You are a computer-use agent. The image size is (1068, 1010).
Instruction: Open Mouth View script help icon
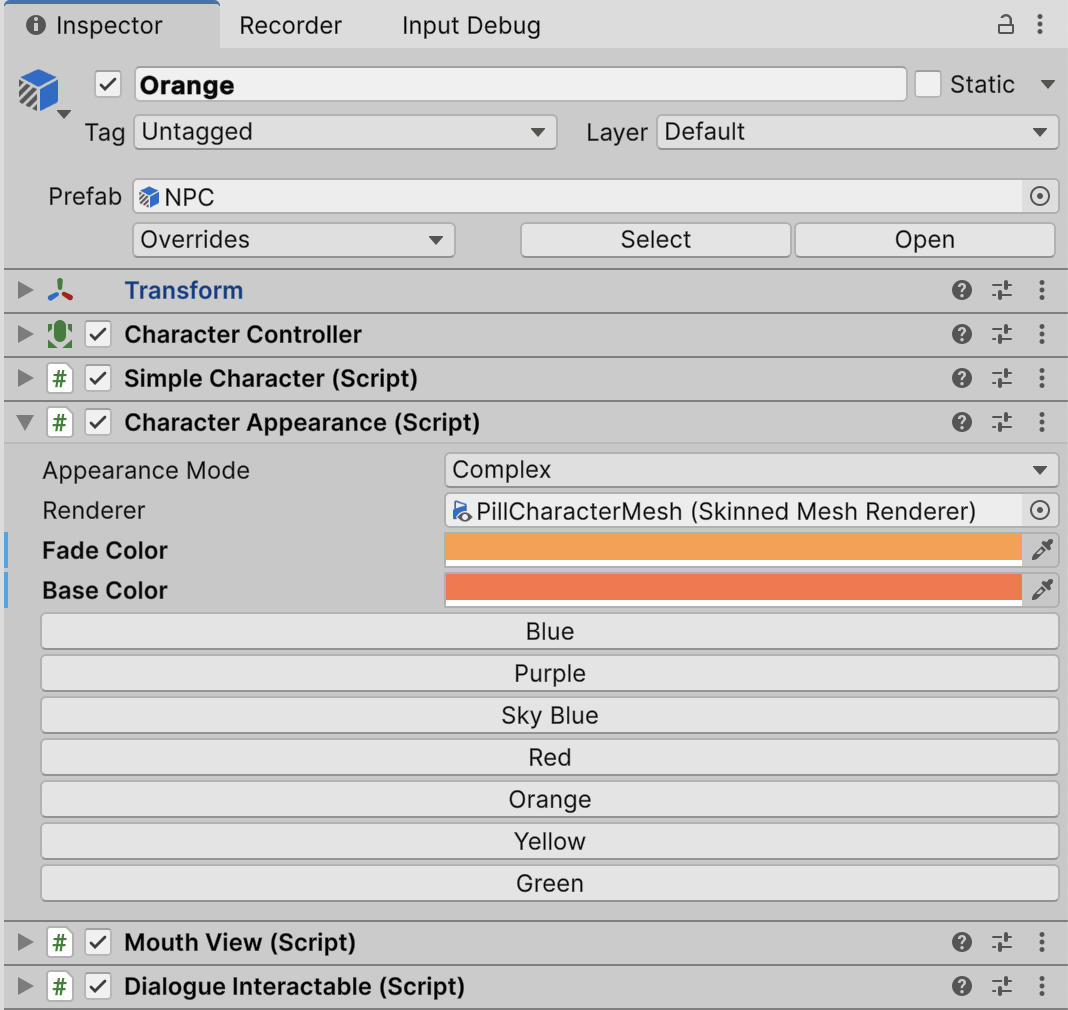coord(962,943)
